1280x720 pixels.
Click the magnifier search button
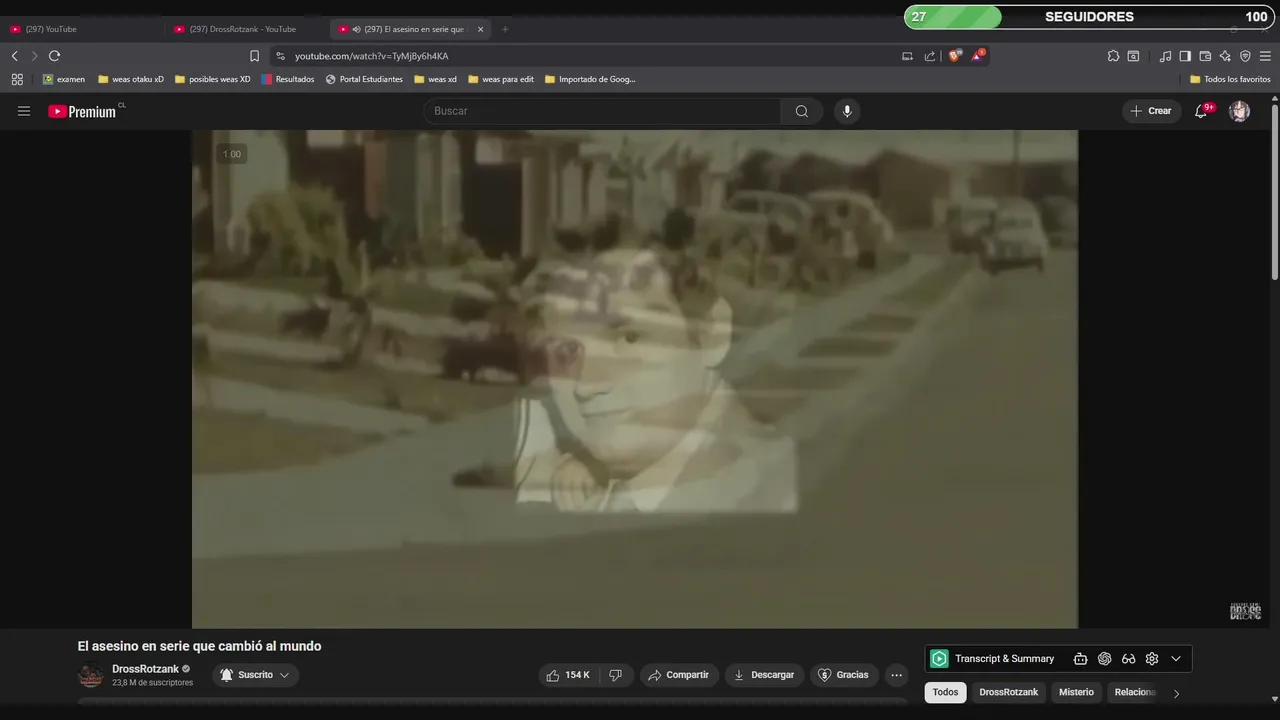pyautogui.click(x=802, y=111)
